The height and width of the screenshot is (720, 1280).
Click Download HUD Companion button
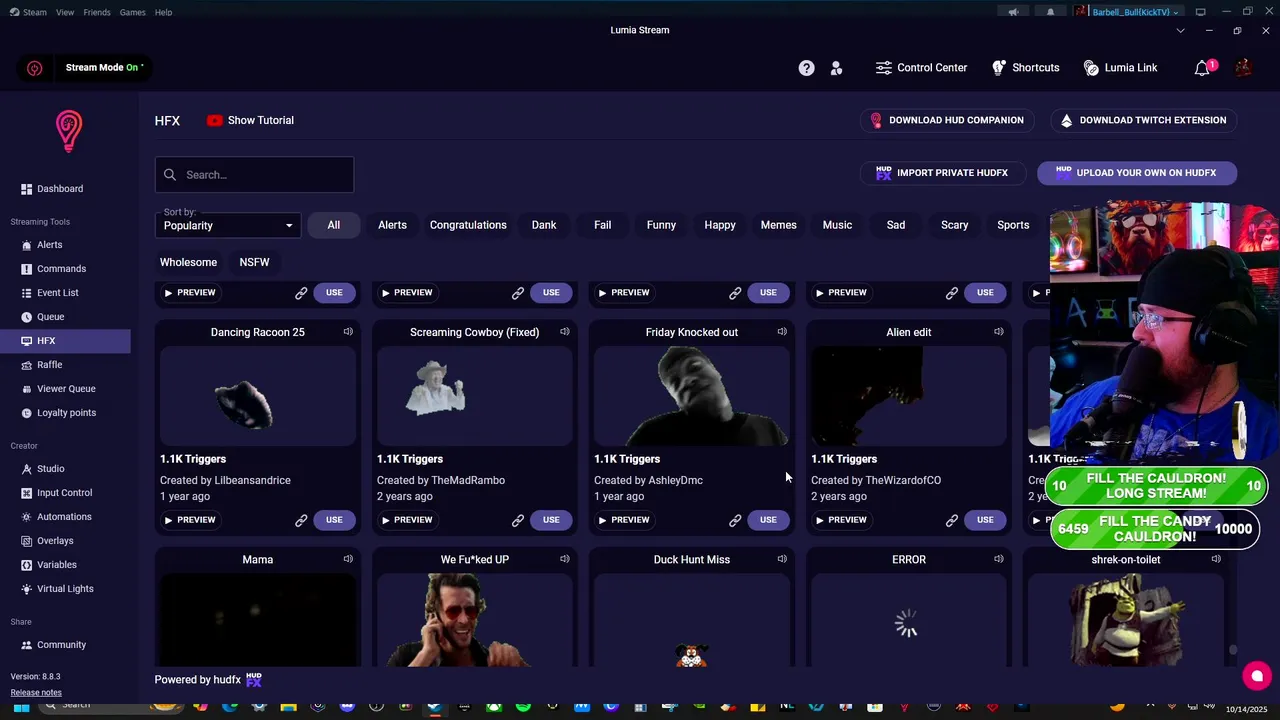coord(947,120)
